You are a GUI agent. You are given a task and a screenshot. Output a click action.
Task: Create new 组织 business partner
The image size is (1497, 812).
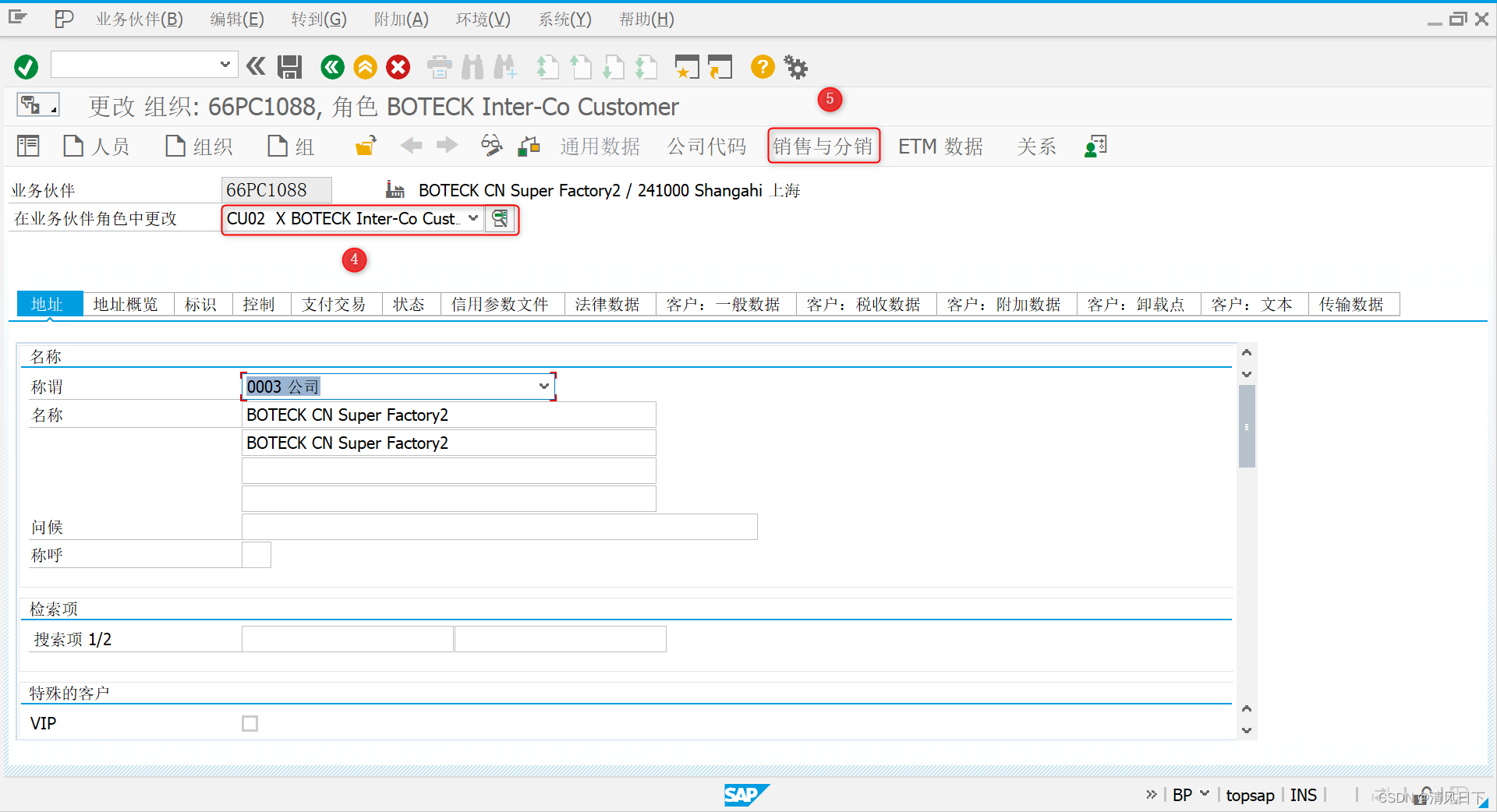[x=199, y=146]
